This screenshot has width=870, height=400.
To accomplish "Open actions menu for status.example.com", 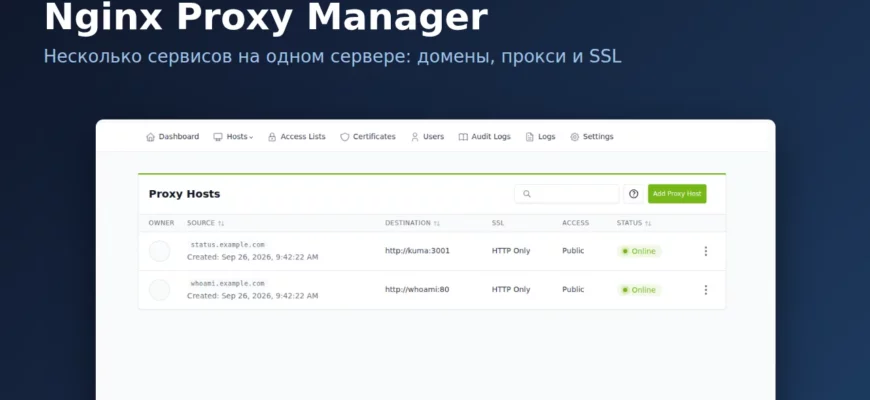I will 706,251.
